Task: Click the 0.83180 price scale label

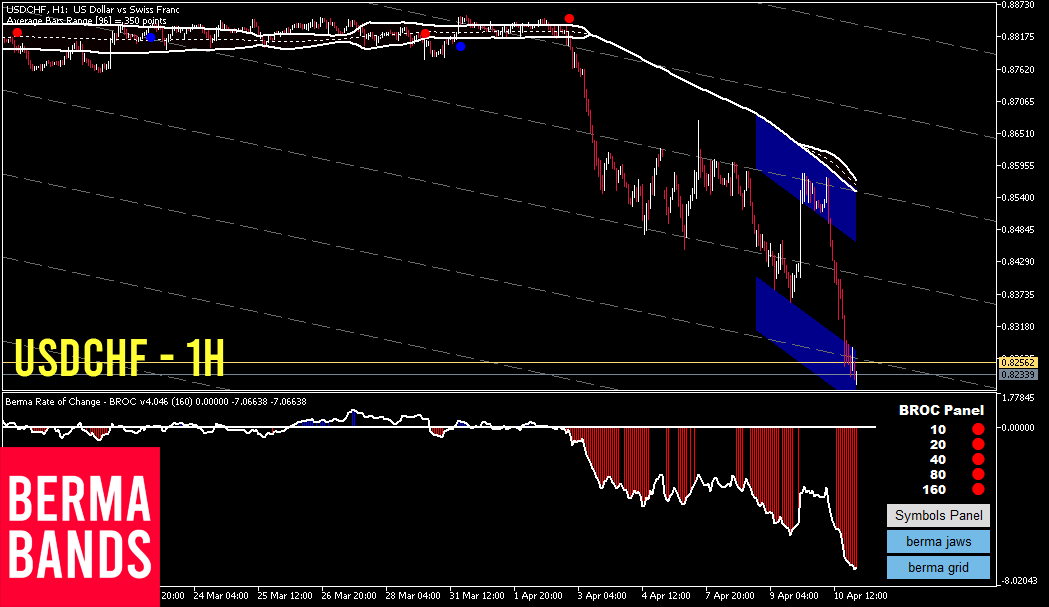Action: pyautogui.click(x=1018, y=327)
